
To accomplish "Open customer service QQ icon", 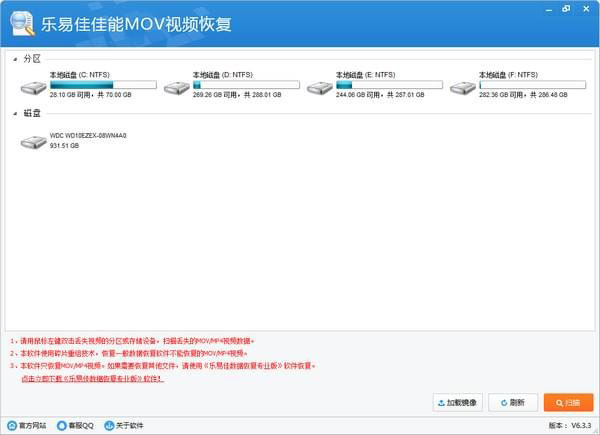I will click(62, 425).
